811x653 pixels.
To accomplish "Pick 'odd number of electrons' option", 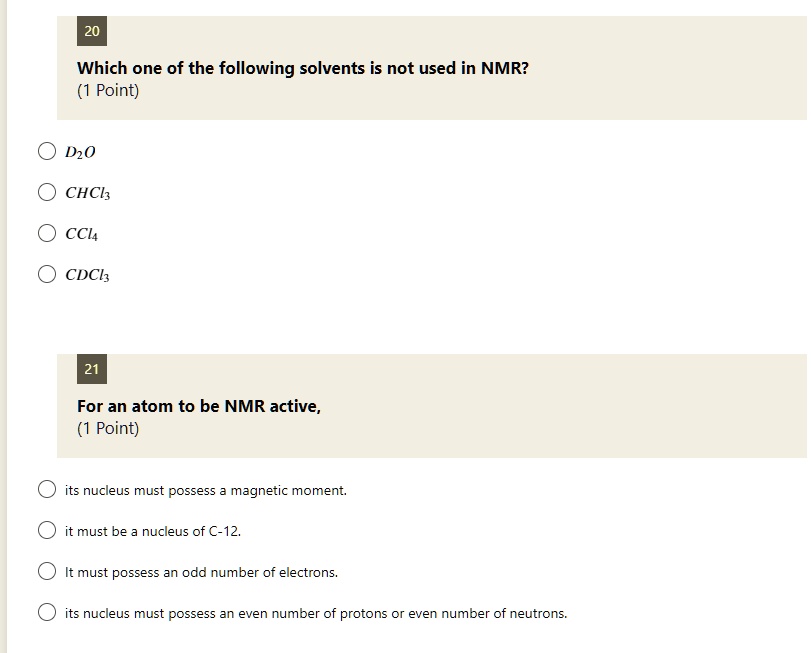I will click(47, 571).
